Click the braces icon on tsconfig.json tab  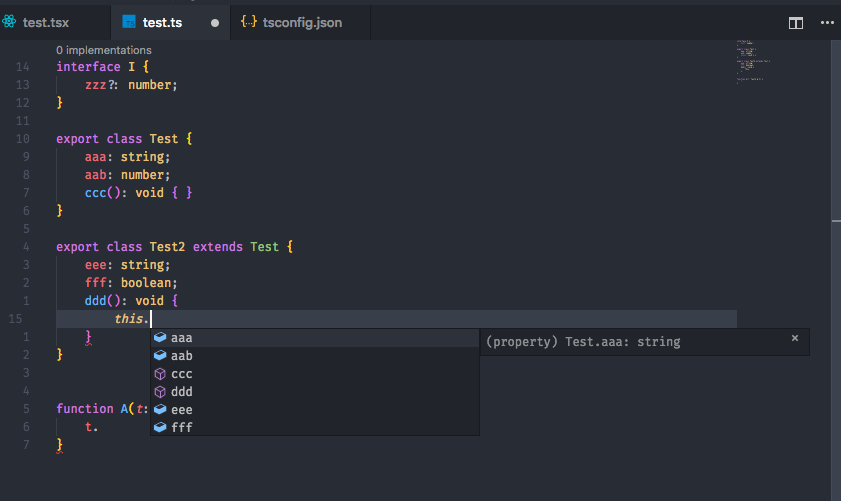click(x=249, y=21)
